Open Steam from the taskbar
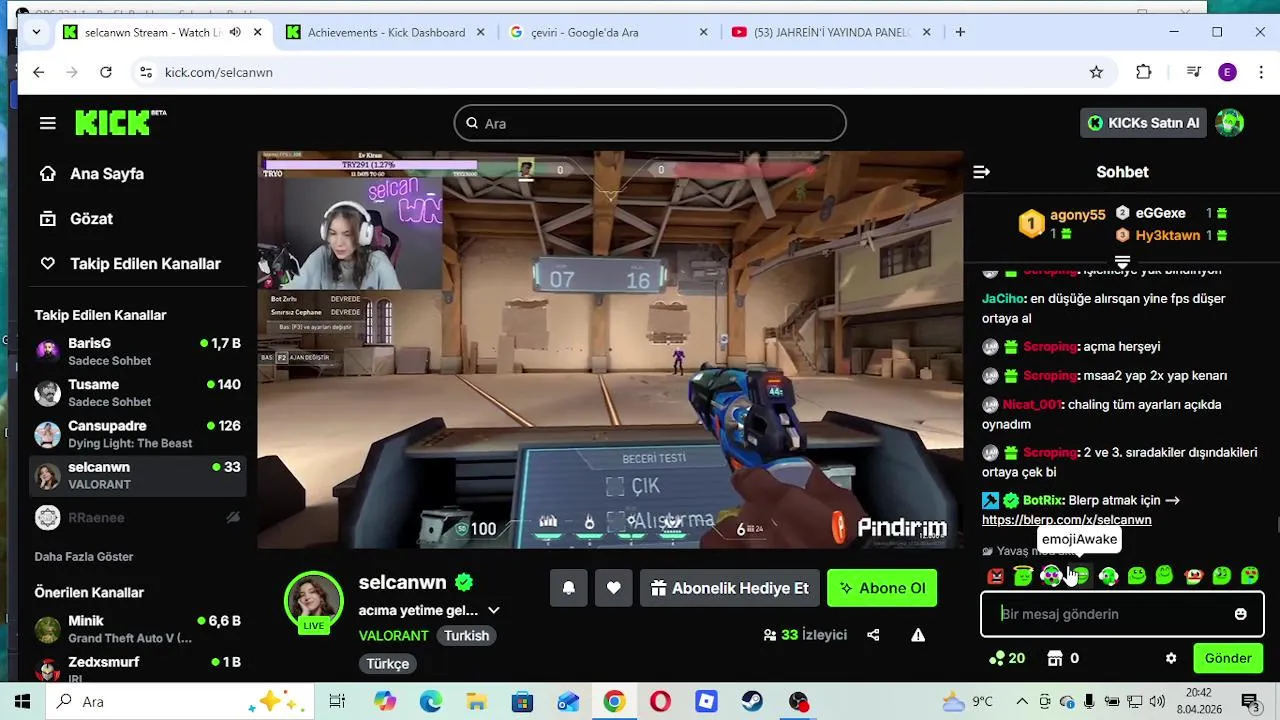1280x720 pixels. (x=752, y=702)
